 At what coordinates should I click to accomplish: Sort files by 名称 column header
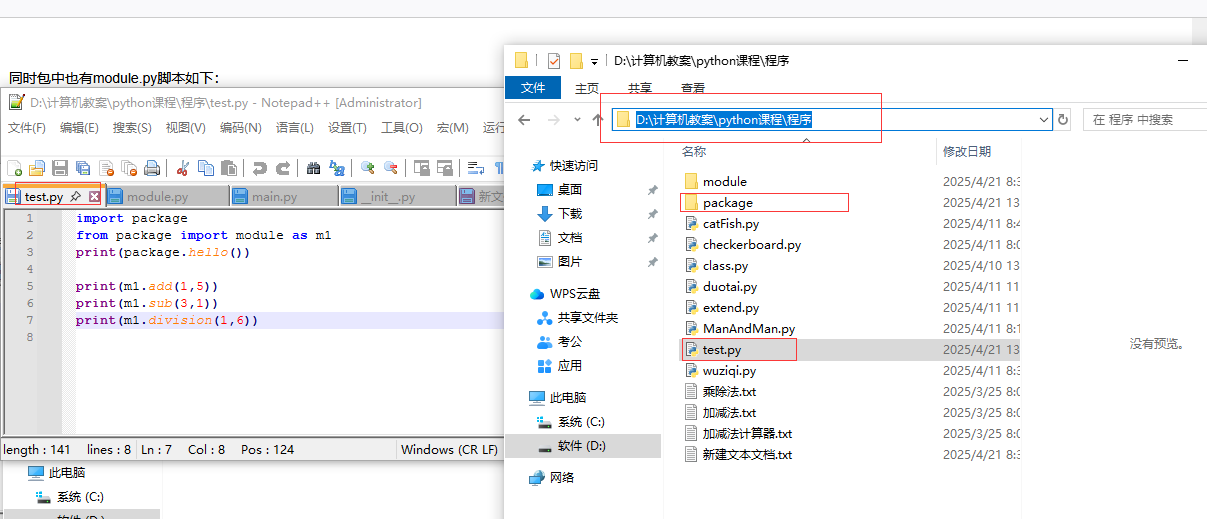click(695, 152)
